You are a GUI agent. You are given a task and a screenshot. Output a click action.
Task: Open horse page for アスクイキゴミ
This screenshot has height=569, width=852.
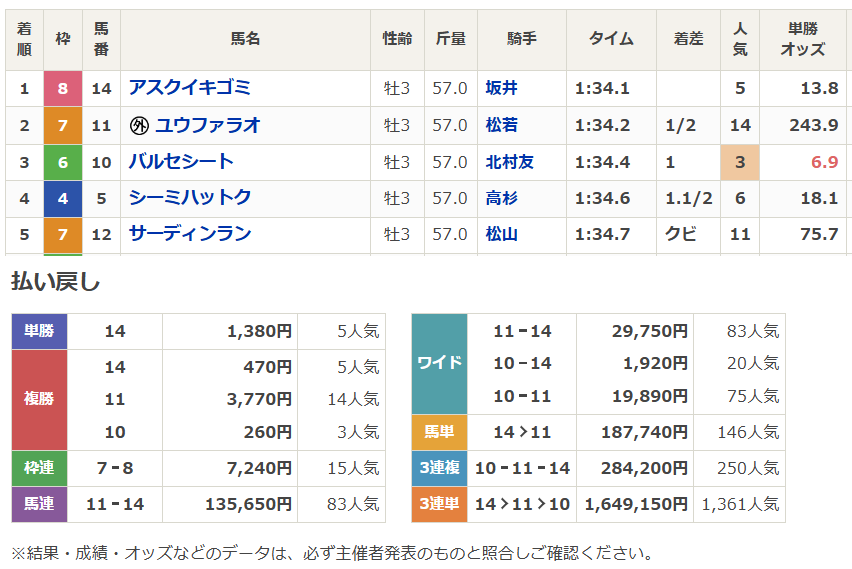coord(190,87)
